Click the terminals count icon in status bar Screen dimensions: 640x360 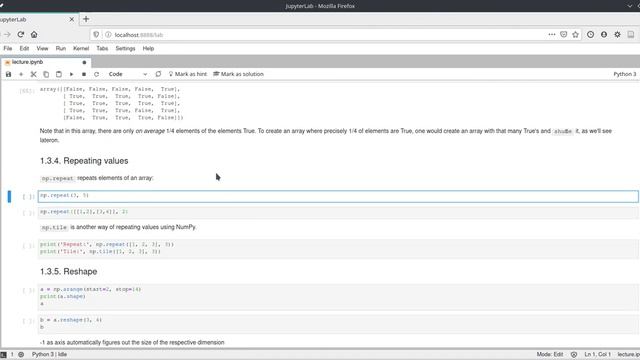pos(4,354)
